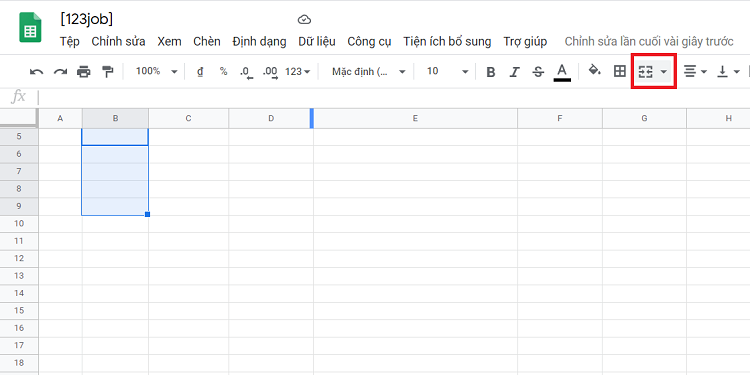Select row 18 header
Viewport: 750px width, 375px height.
19,363
